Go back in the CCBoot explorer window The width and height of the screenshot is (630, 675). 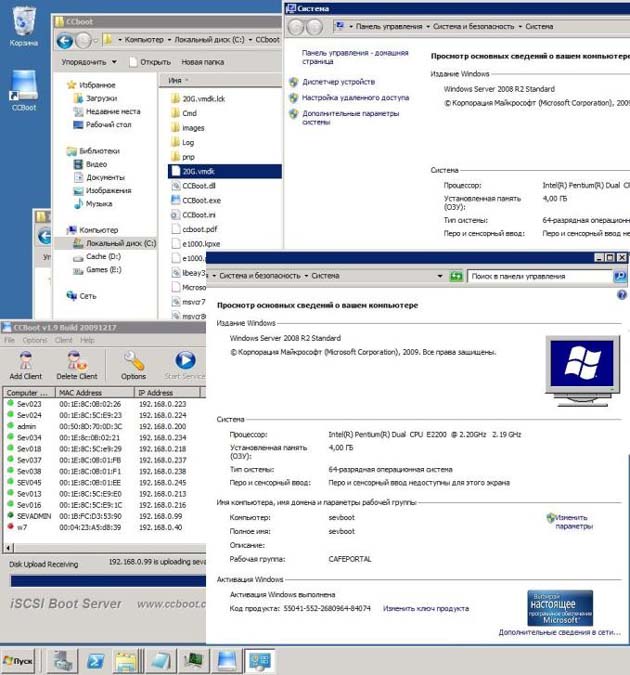click(65, 41)
